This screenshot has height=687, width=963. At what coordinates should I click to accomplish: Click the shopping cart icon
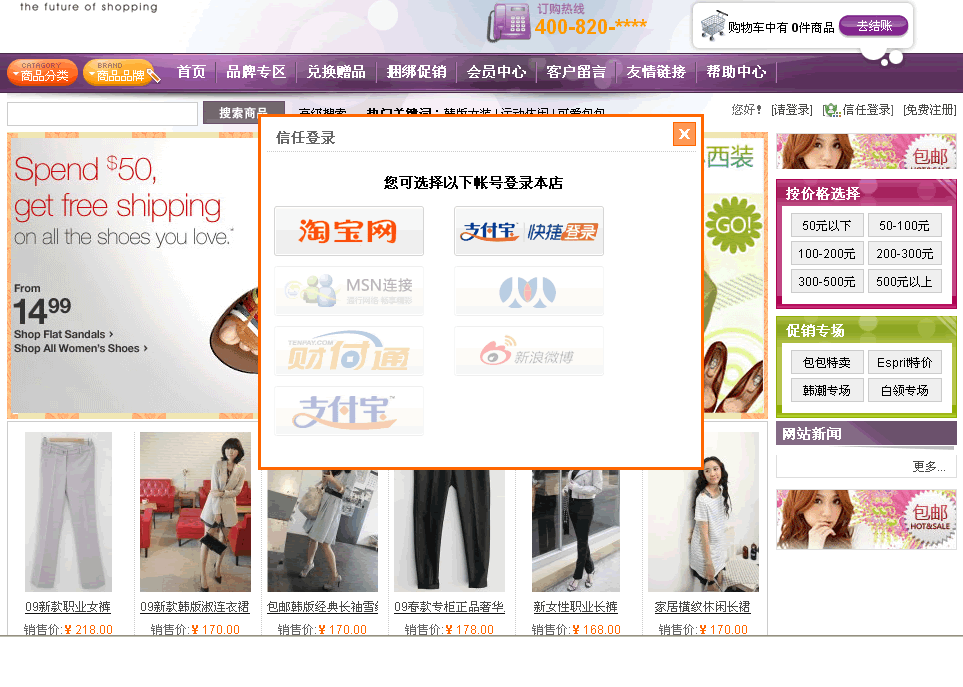click(x=713, y=26)
